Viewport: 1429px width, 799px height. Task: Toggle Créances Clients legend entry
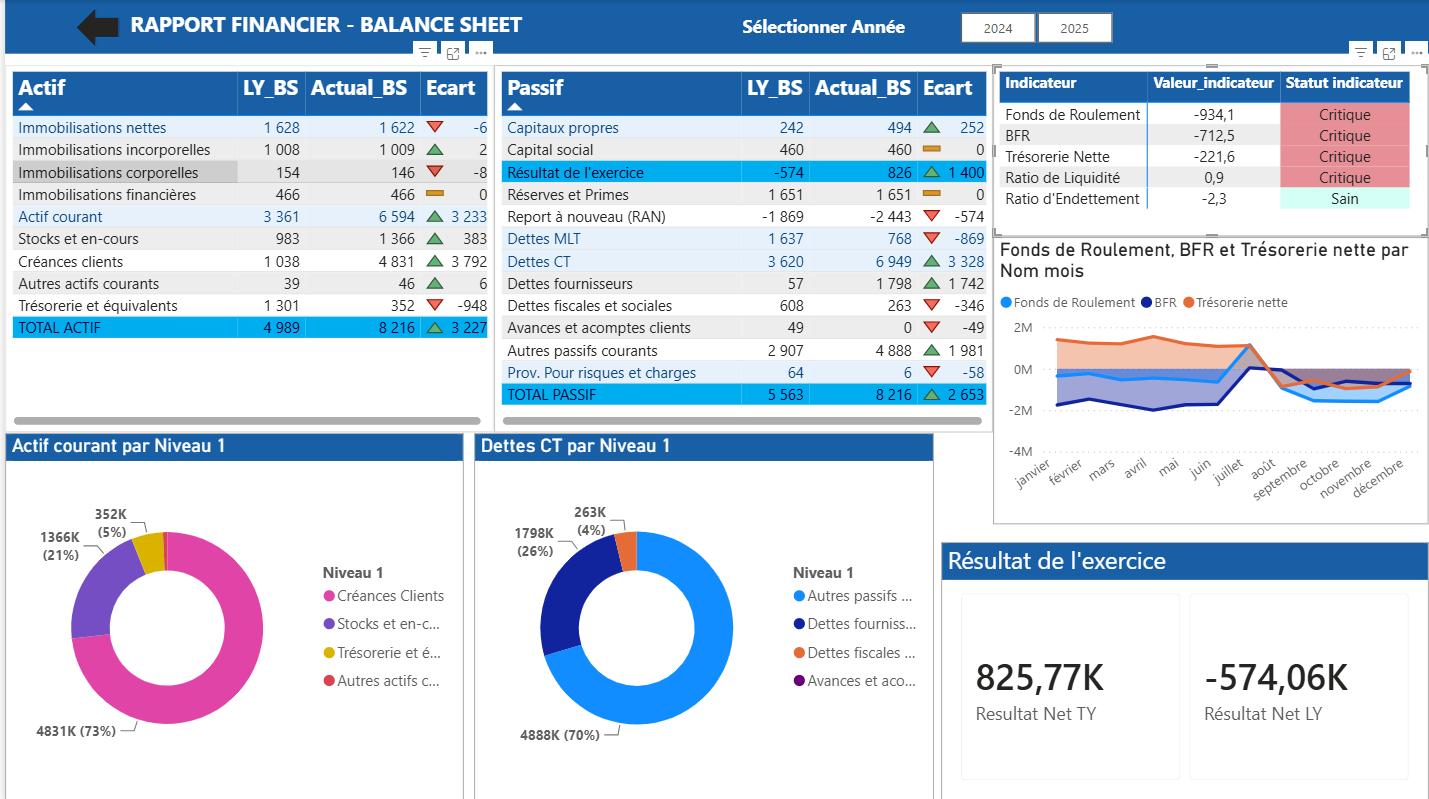(383, 596)
